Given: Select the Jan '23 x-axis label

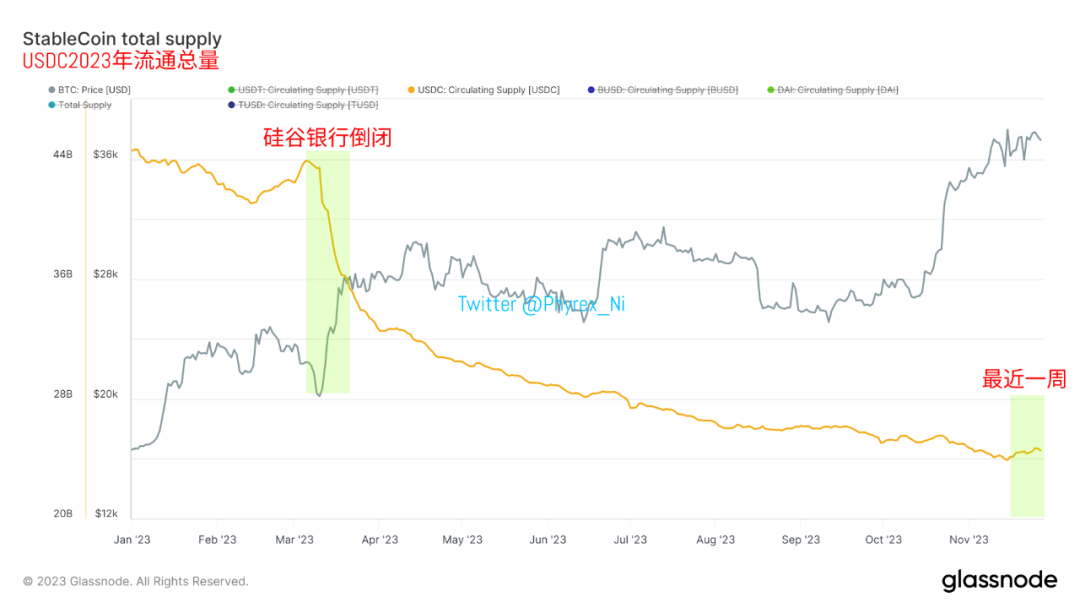Looking at the screenshot, I should pos(132,539).
